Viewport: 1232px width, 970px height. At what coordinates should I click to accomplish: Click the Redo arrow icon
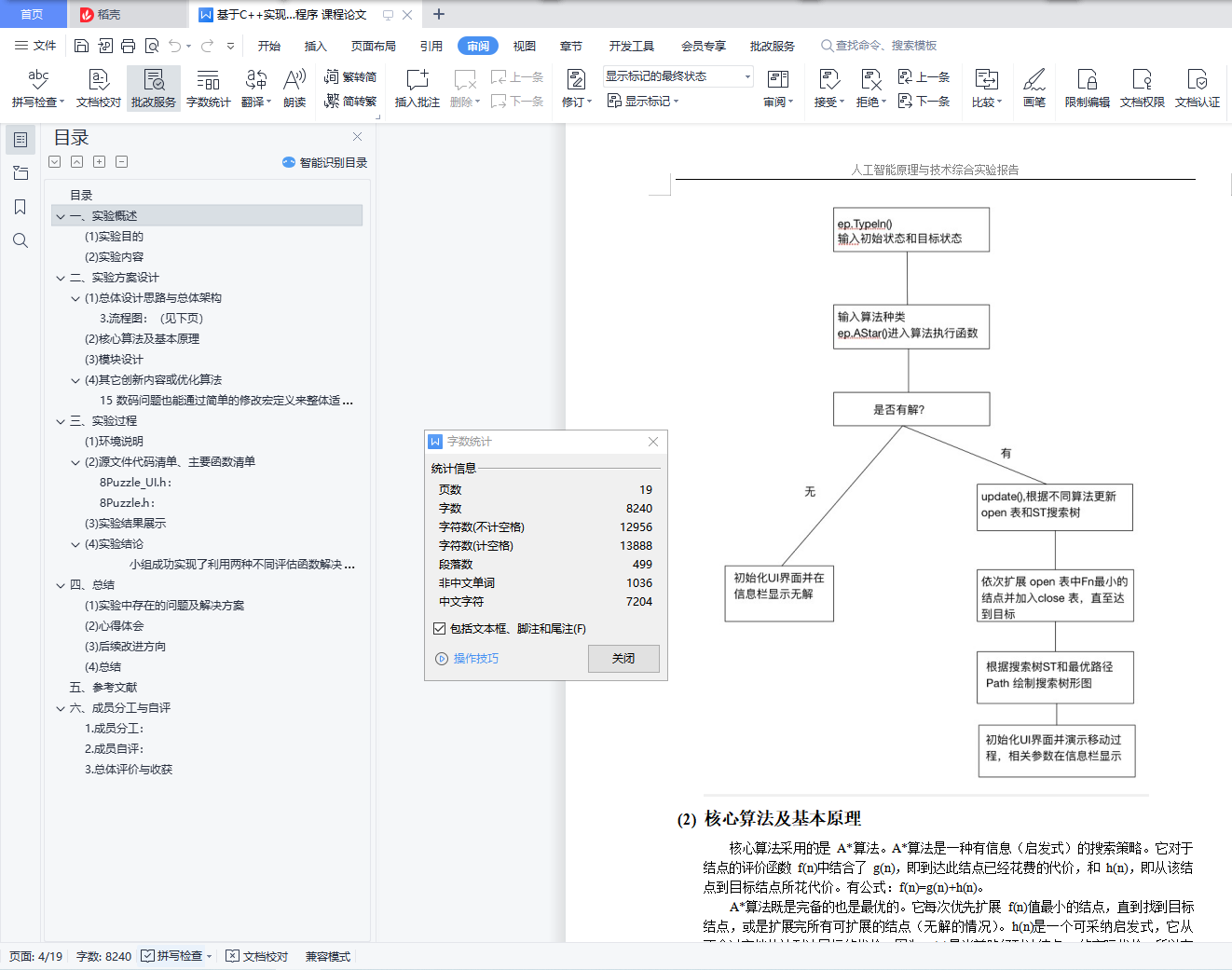click(x=207, y=46)
